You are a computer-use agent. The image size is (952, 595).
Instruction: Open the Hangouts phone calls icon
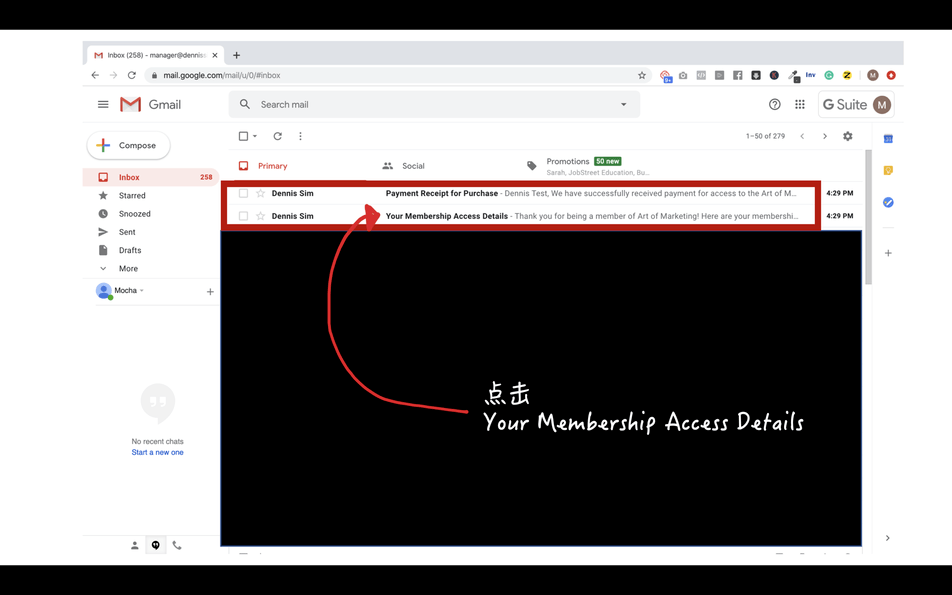pos(177,545)
